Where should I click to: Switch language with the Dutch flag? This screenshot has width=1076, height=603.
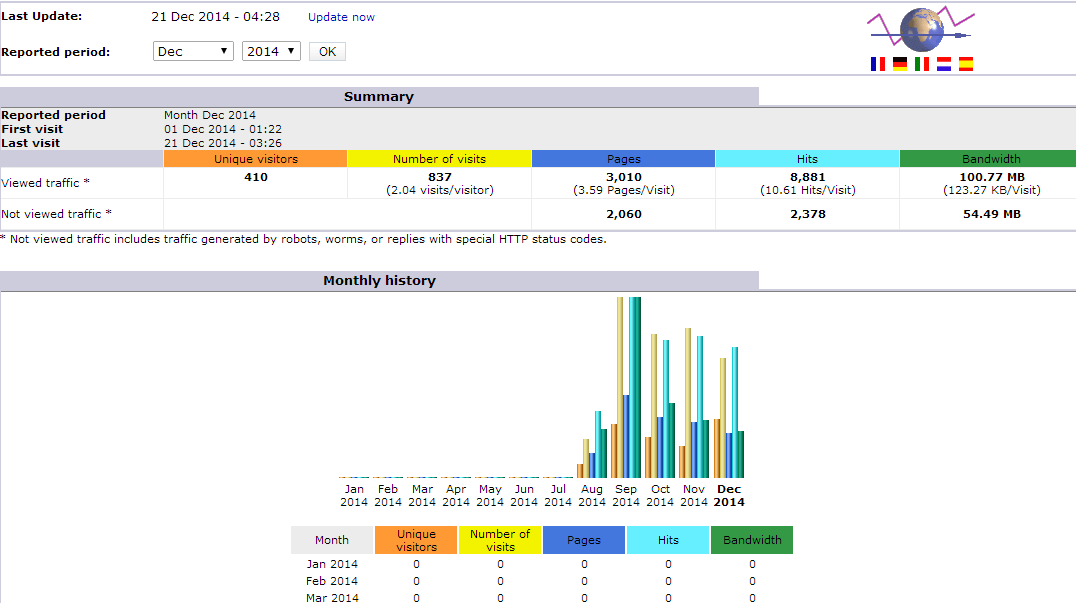point(944,64)
